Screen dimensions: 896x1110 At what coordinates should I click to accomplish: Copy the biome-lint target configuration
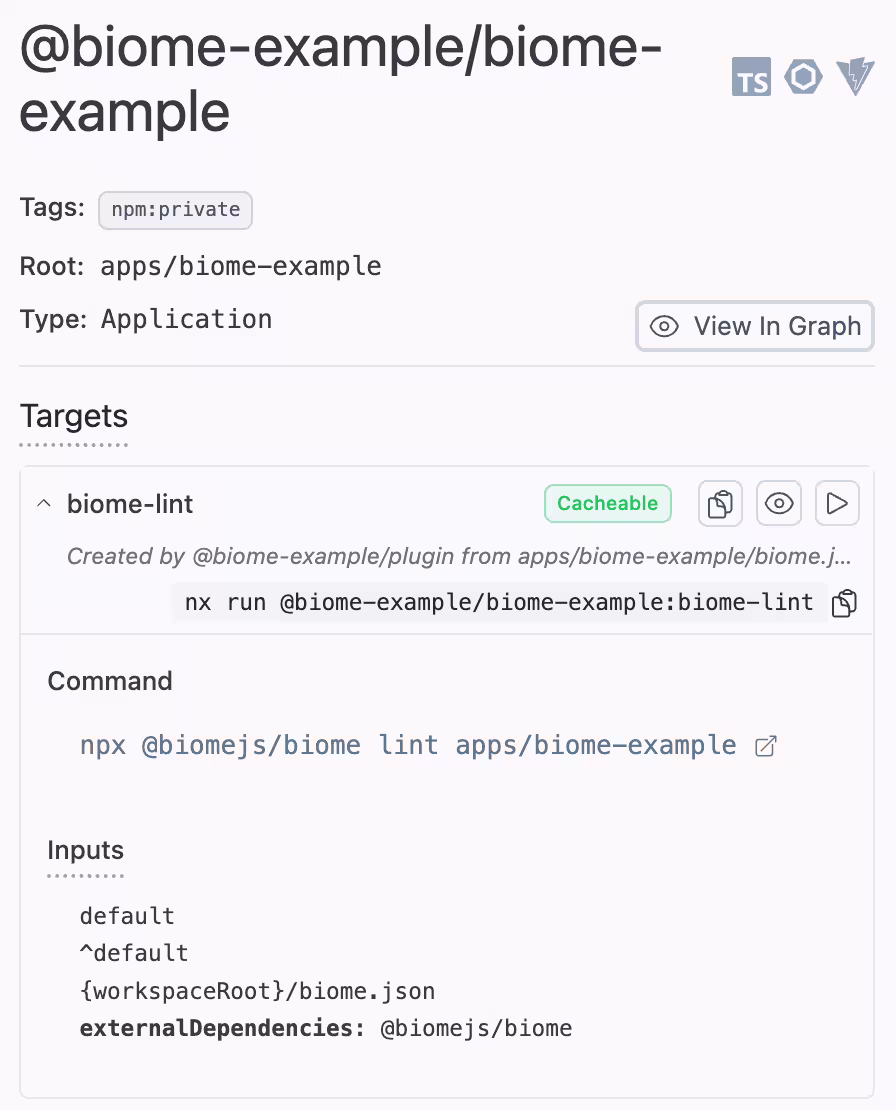(x=720, y=504)
